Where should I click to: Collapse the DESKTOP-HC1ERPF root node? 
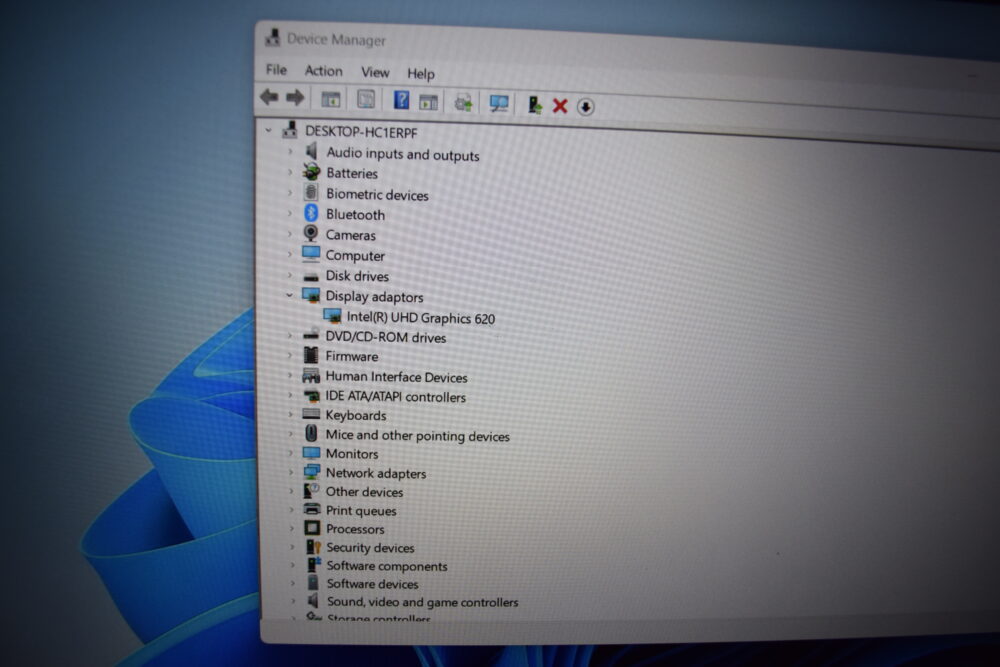pos(268,130)
